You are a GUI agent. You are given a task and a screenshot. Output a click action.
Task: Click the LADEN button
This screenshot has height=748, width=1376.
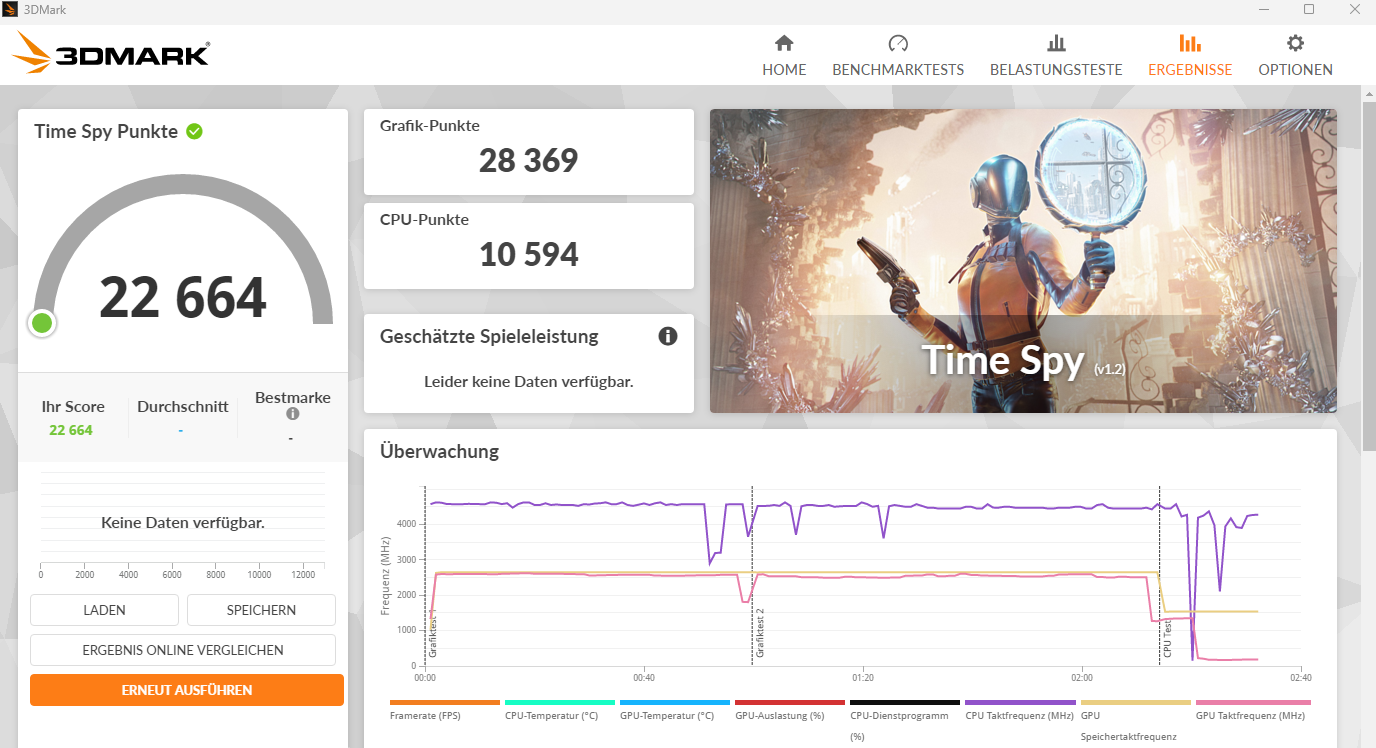[x=104, y=610]
